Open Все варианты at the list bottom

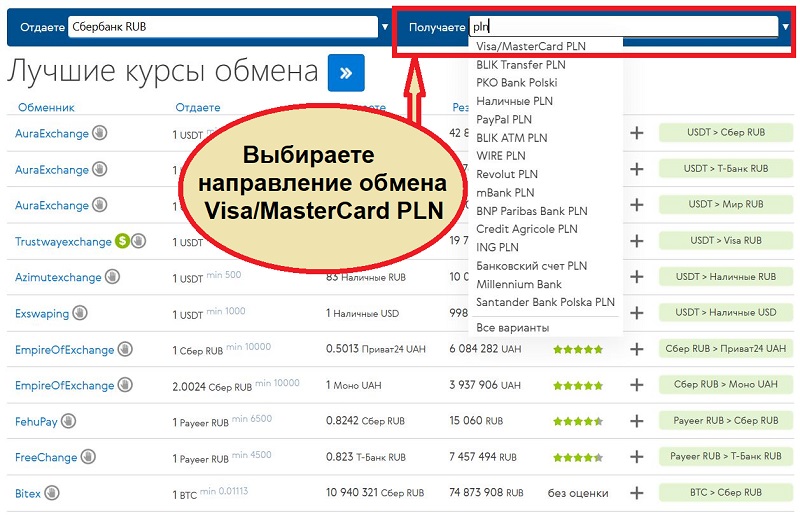click(512, 328)
